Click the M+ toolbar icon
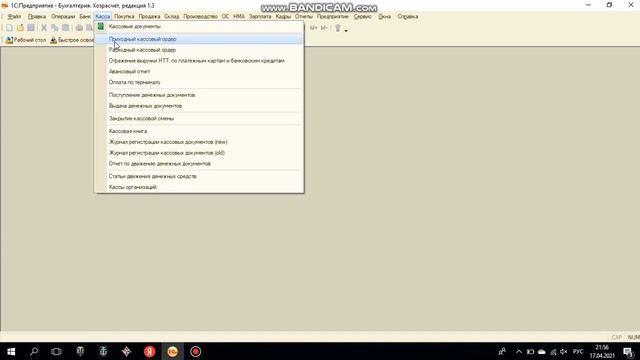Viewport: 640px width, 360px height. pyautogui.click(x=313, y=28)
